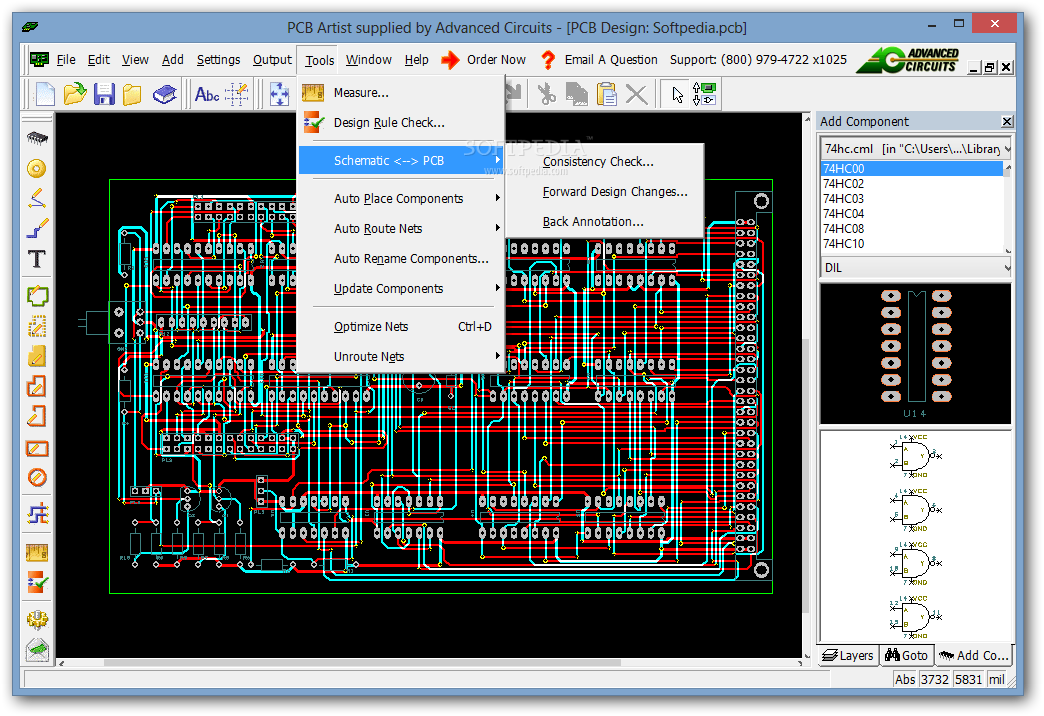Click the gear settings icon in sidebar
Image resolution: width=1044 pixels, height=716 pixels.
coord(37,619)
